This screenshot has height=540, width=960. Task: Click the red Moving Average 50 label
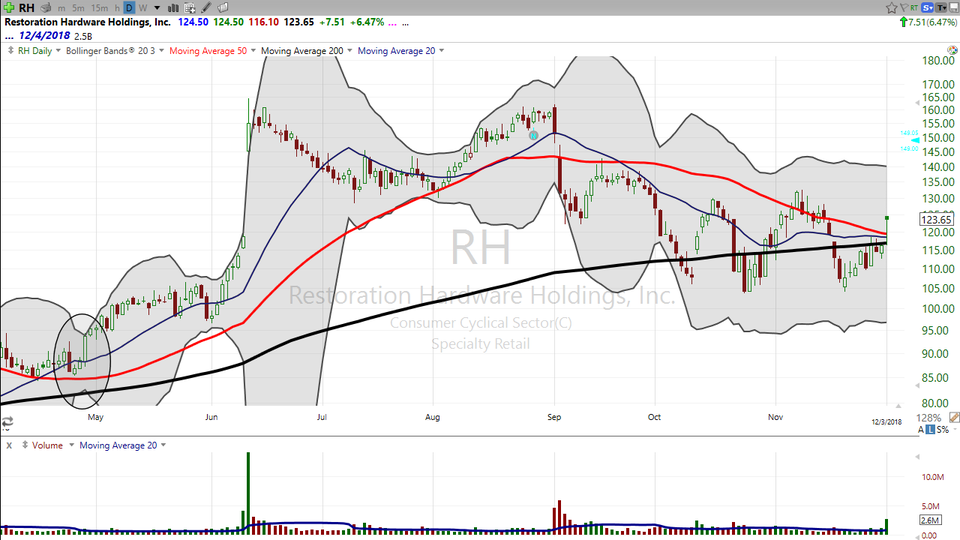click(208, 50)
